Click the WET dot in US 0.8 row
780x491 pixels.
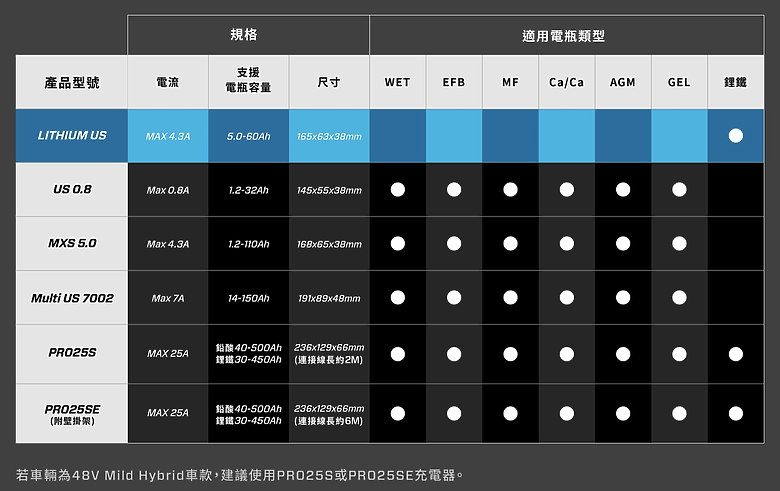click(x=397, y=190)
